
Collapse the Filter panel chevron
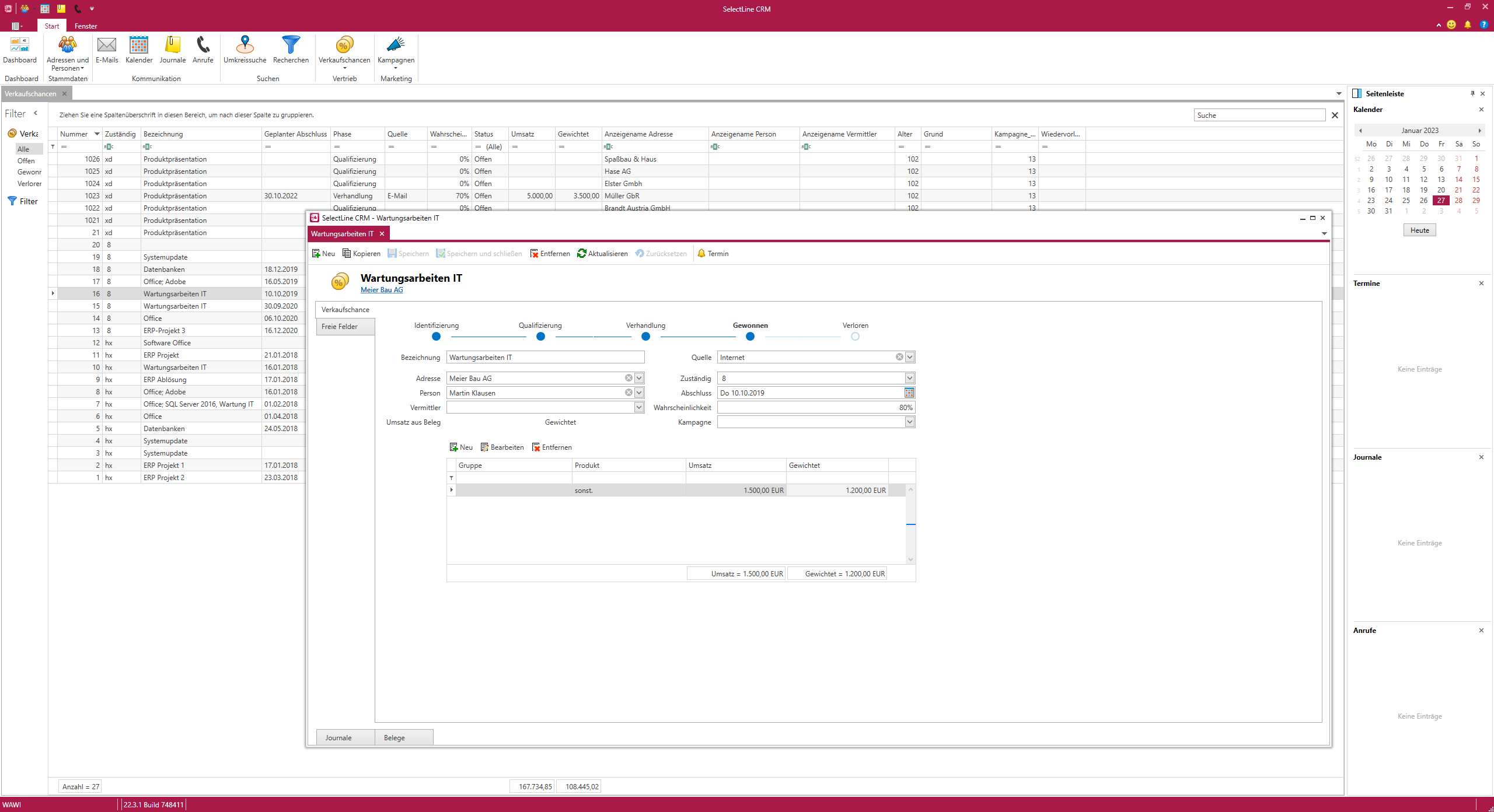click(36, 113)
